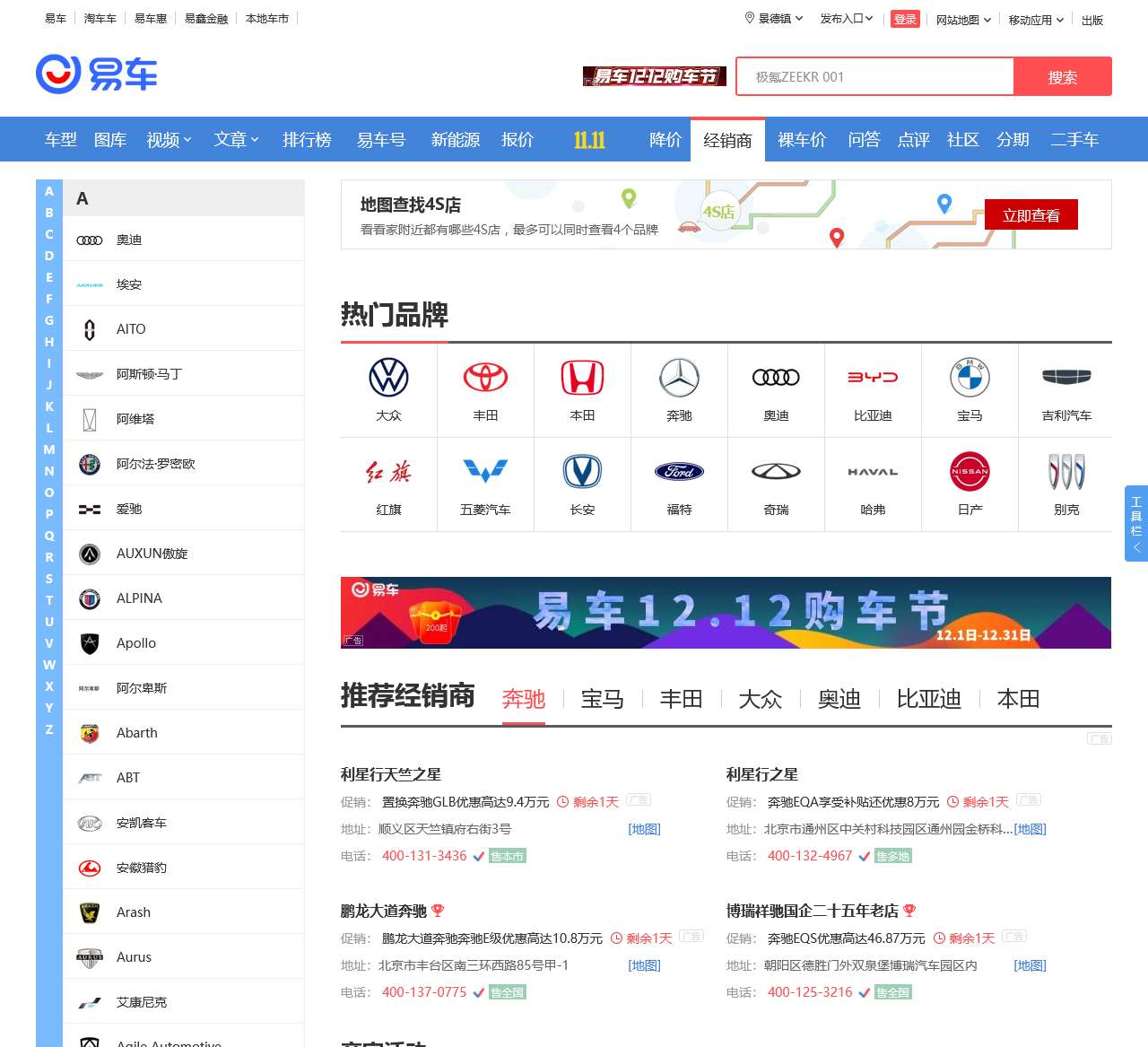Click the AITO logo in sidebar list
1148x1047 pixels.
[x=90, y=329]
